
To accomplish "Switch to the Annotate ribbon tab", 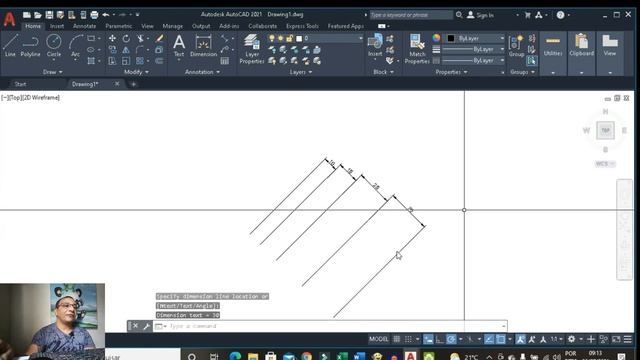I will (84, 26).
